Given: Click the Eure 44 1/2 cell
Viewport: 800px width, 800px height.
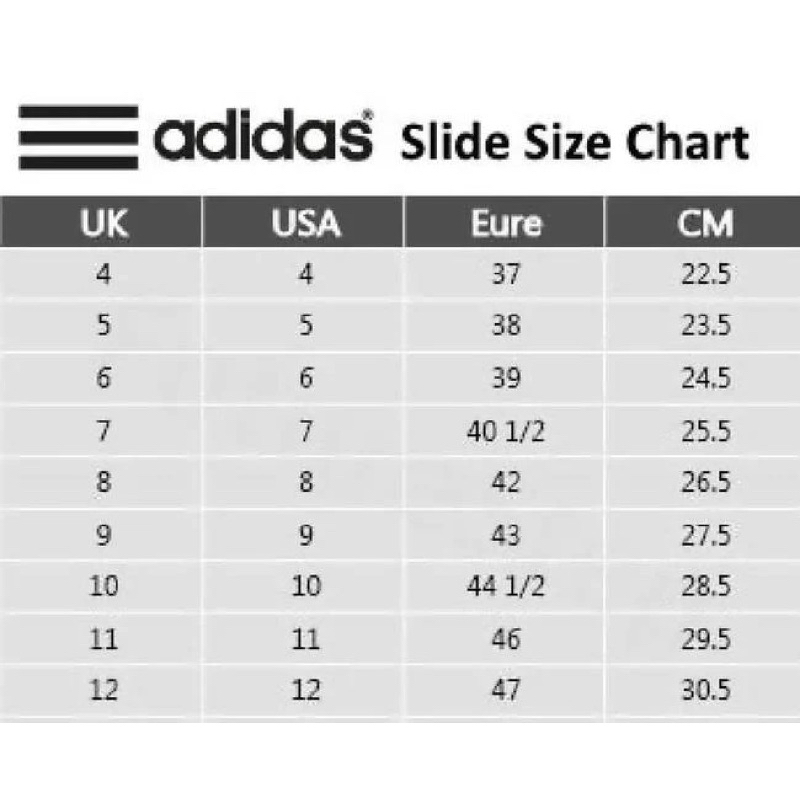Looking at the screenshot, I should [x=505, y=586].
